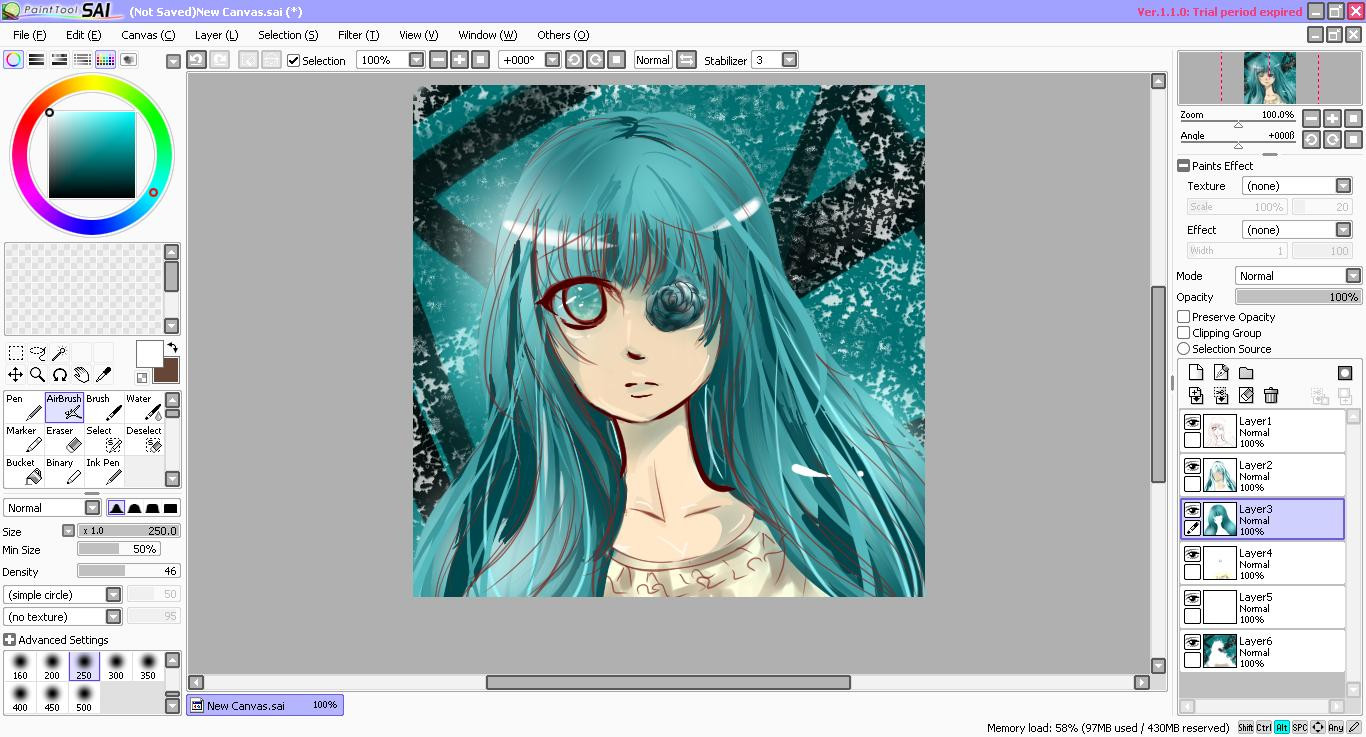The height and width of the screenshot is (737, 1366).
Task: Clear layer with the eraser-page icon
Action: pyautogui.click(x=1246, y=396)
